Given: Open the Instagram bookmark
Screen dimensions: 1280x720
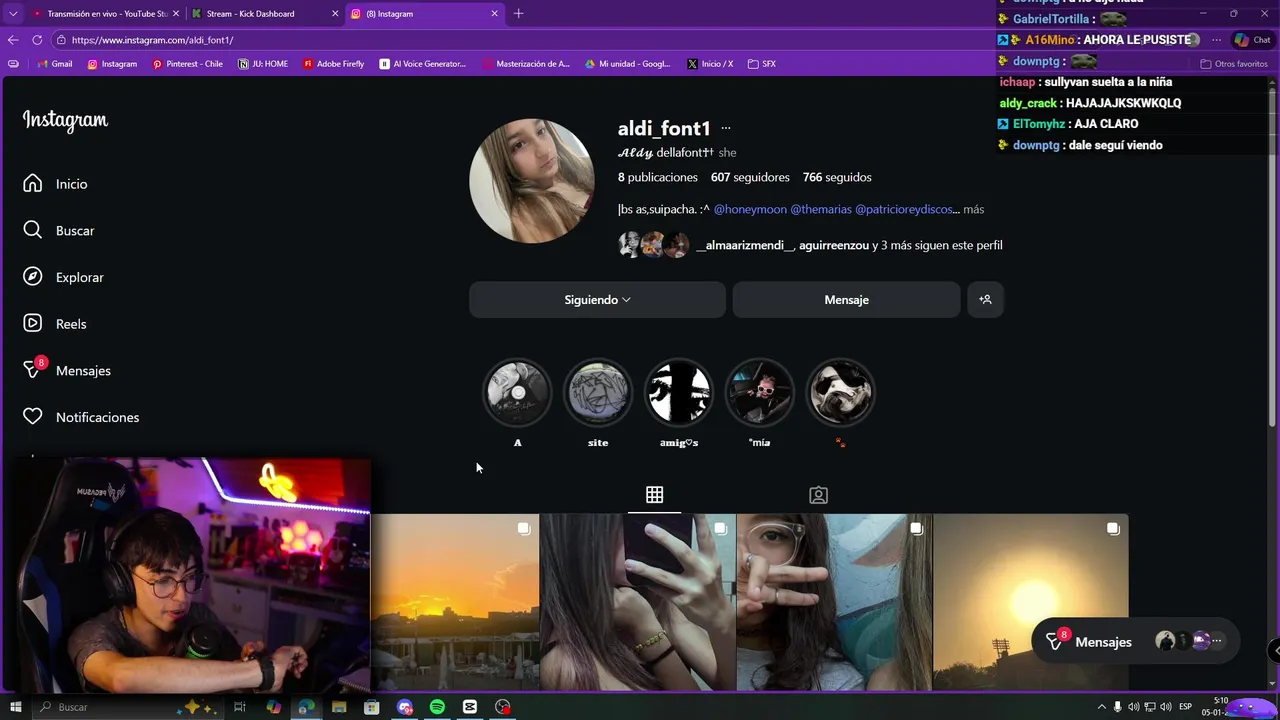Looking at the screenshot, I should [112, 64].
